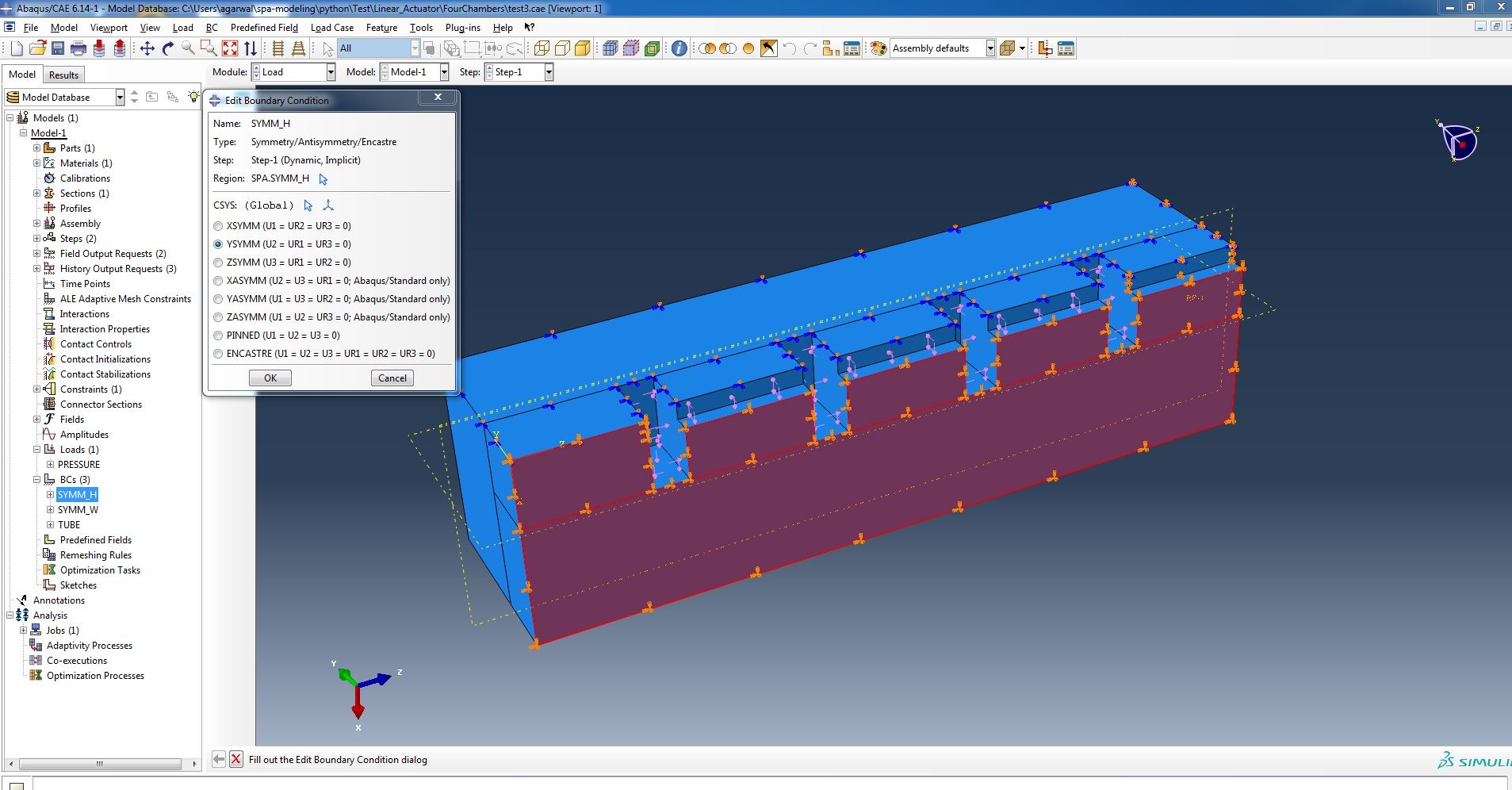Click the Create Datum CSYS icon beside Global

tap(328, 205)
